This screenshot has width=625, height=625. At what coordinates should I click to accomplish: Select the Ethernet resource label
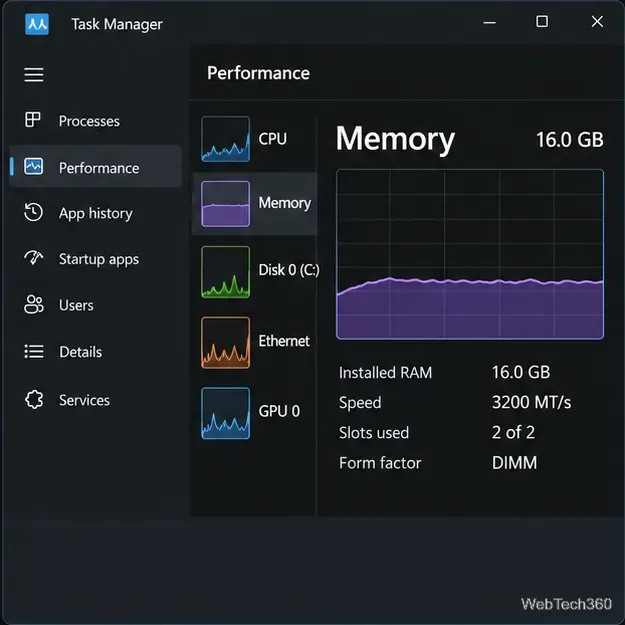click(x=284, y=341)
